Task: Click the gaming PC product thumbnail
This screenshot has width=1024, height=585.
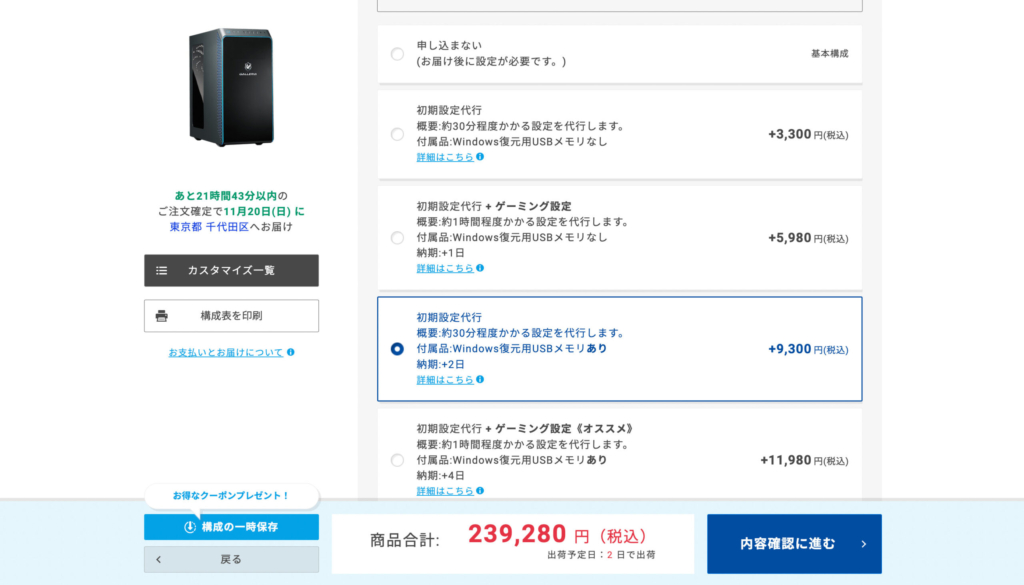Action: [229, 87]
